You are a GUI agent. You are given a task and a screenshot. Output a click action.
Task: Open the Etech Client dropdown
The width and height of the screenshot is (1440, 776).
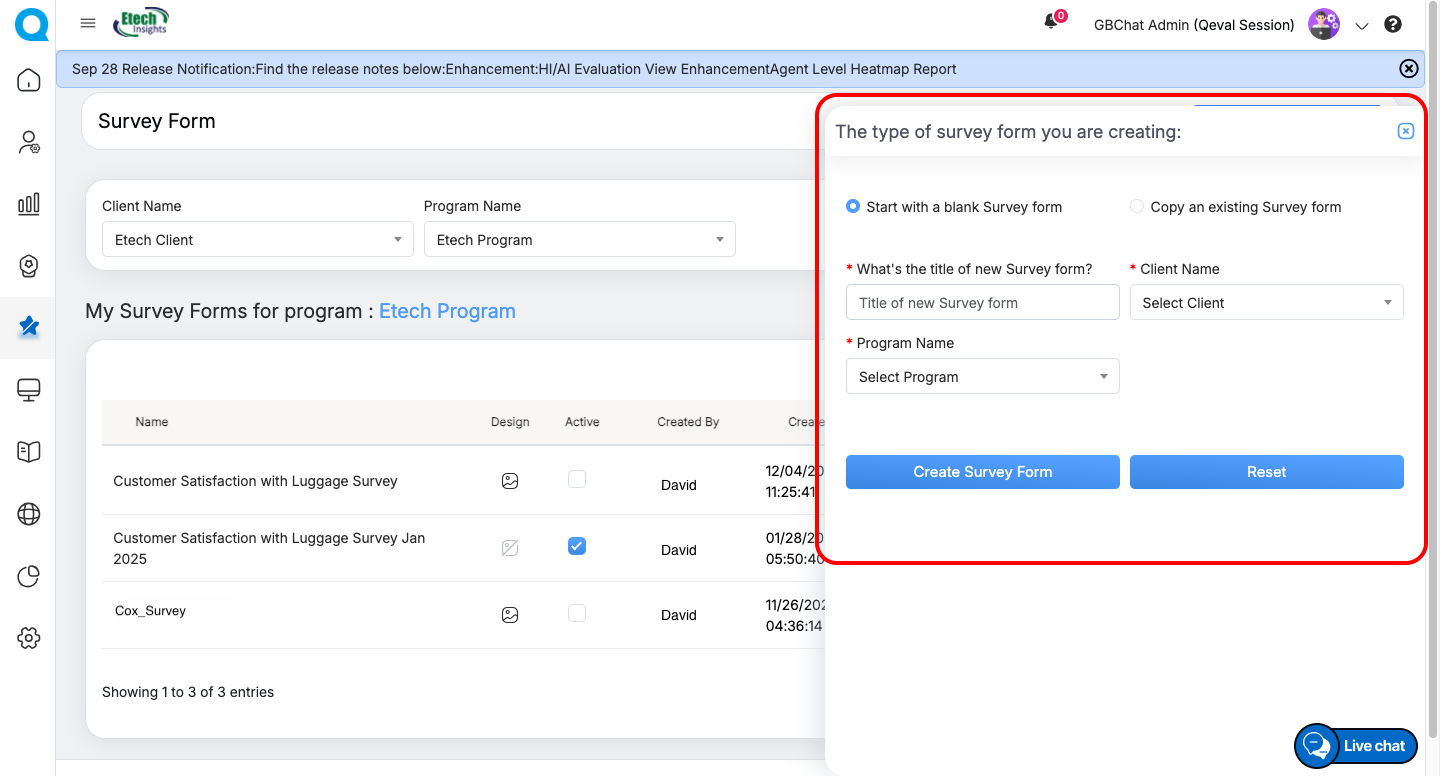[257, 240]
